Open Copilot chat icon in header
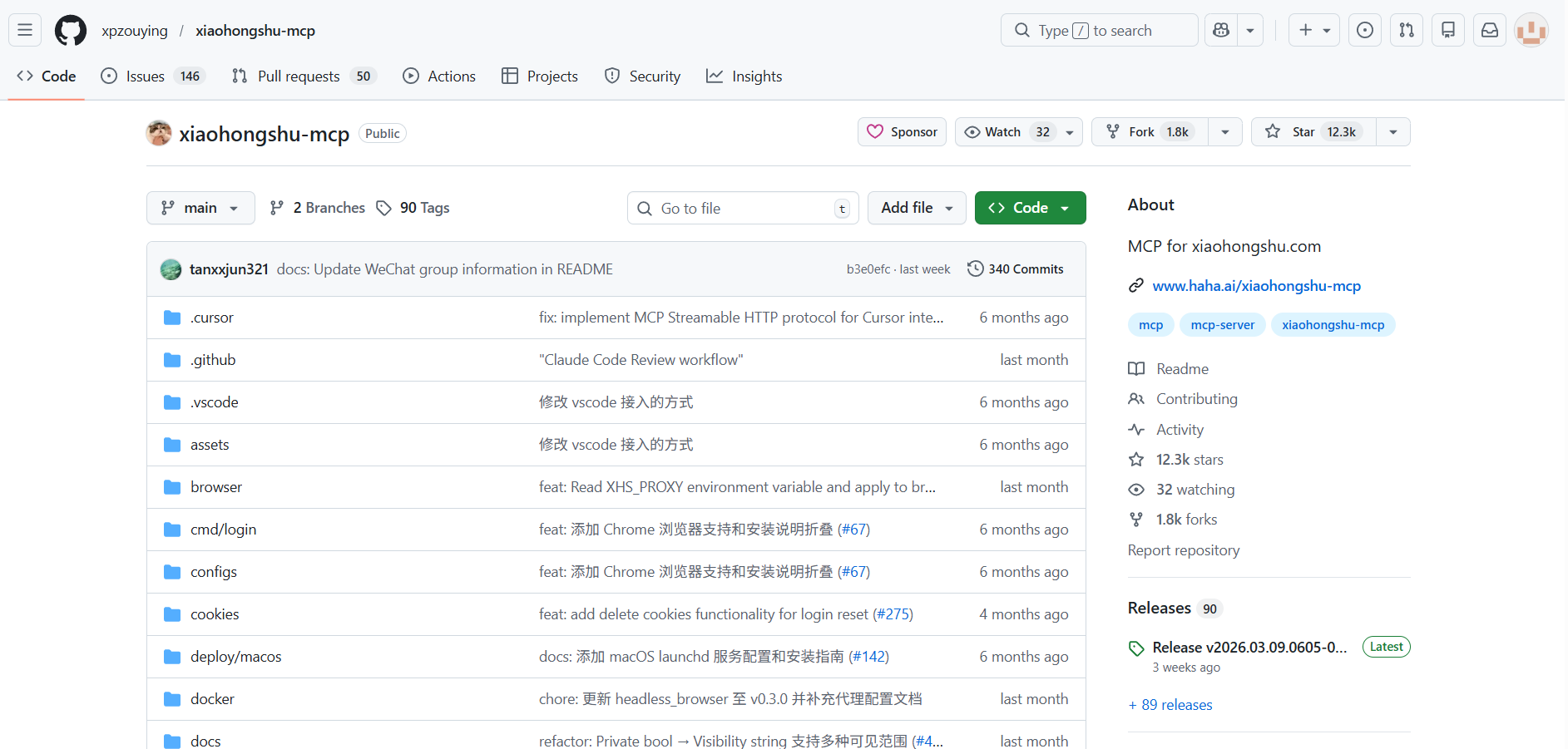 (1221, 31)
